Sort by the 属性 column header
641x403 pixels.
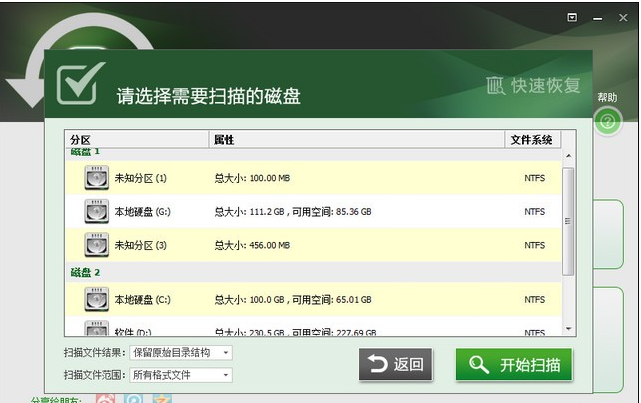(356, 140)
